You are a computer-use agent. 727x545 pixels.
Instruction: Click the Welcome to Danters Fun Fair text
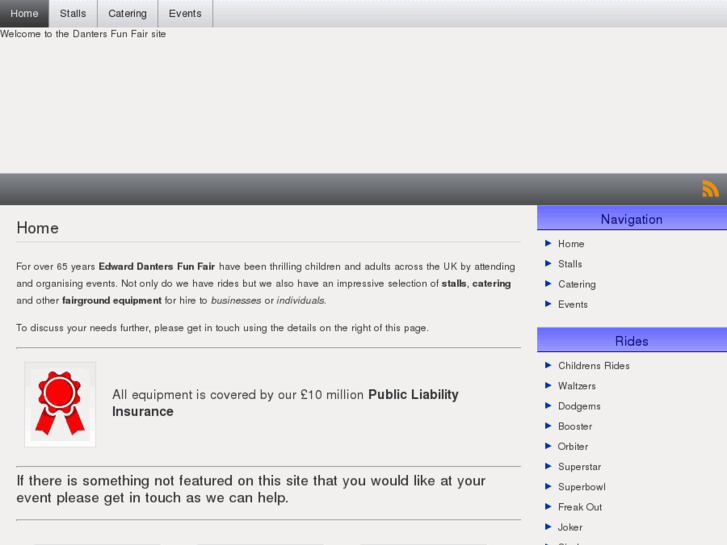tap(83, 34)
